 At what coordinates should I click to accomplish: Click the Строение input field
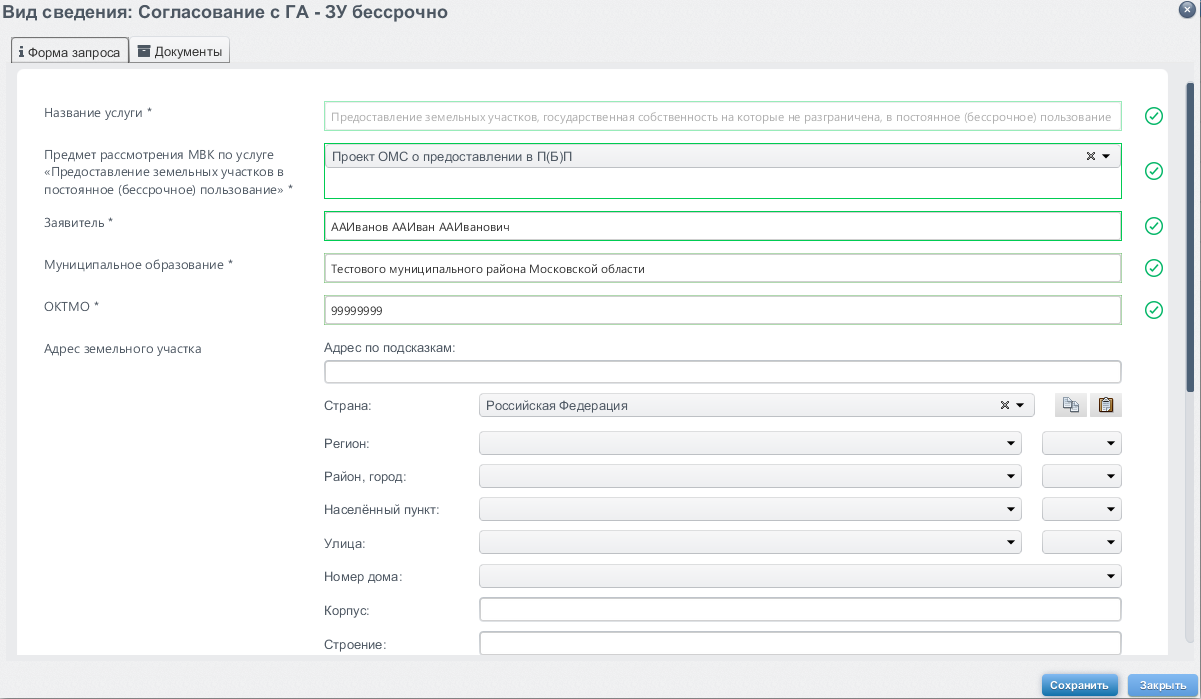(801, 643)
